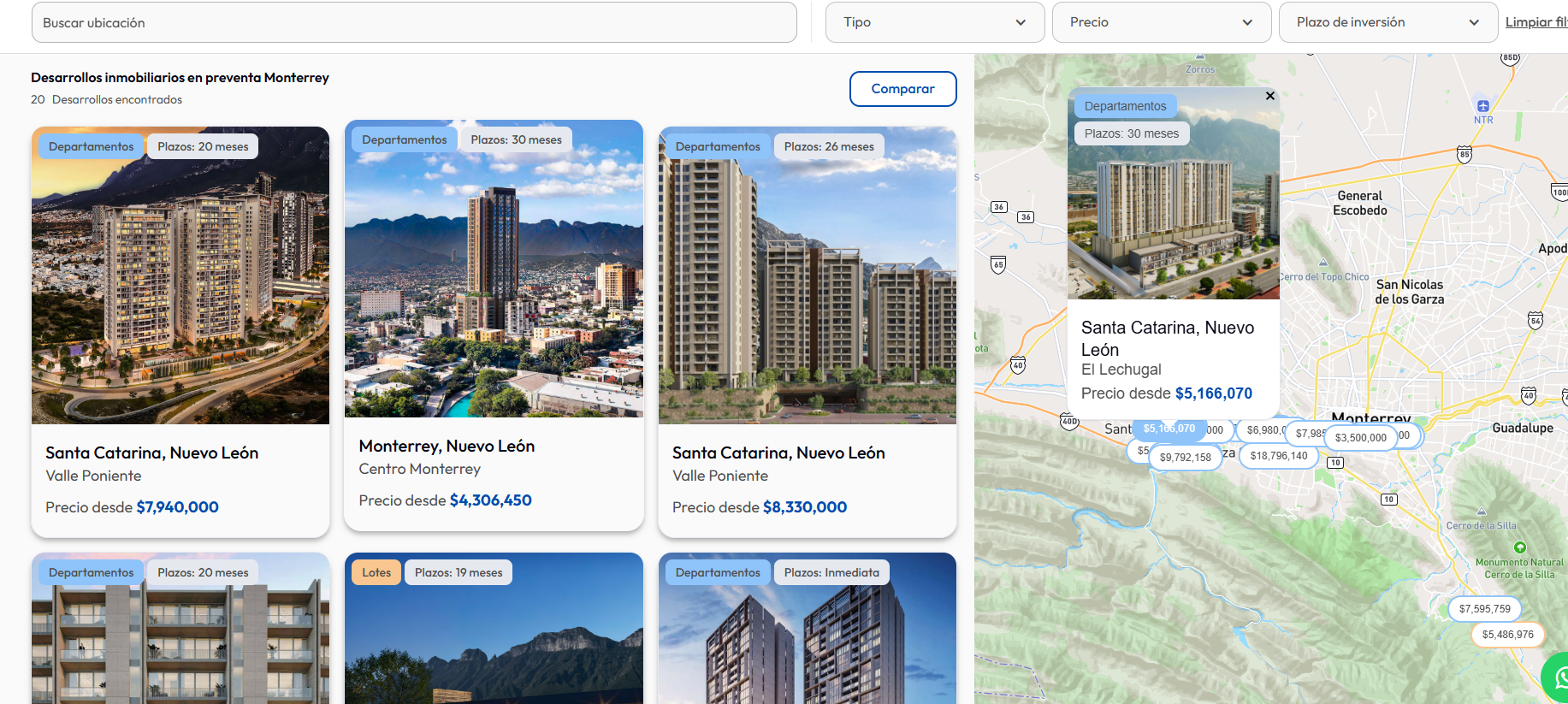Open the $8,330,000 Valle Poniente listing photo

(807, 291)
